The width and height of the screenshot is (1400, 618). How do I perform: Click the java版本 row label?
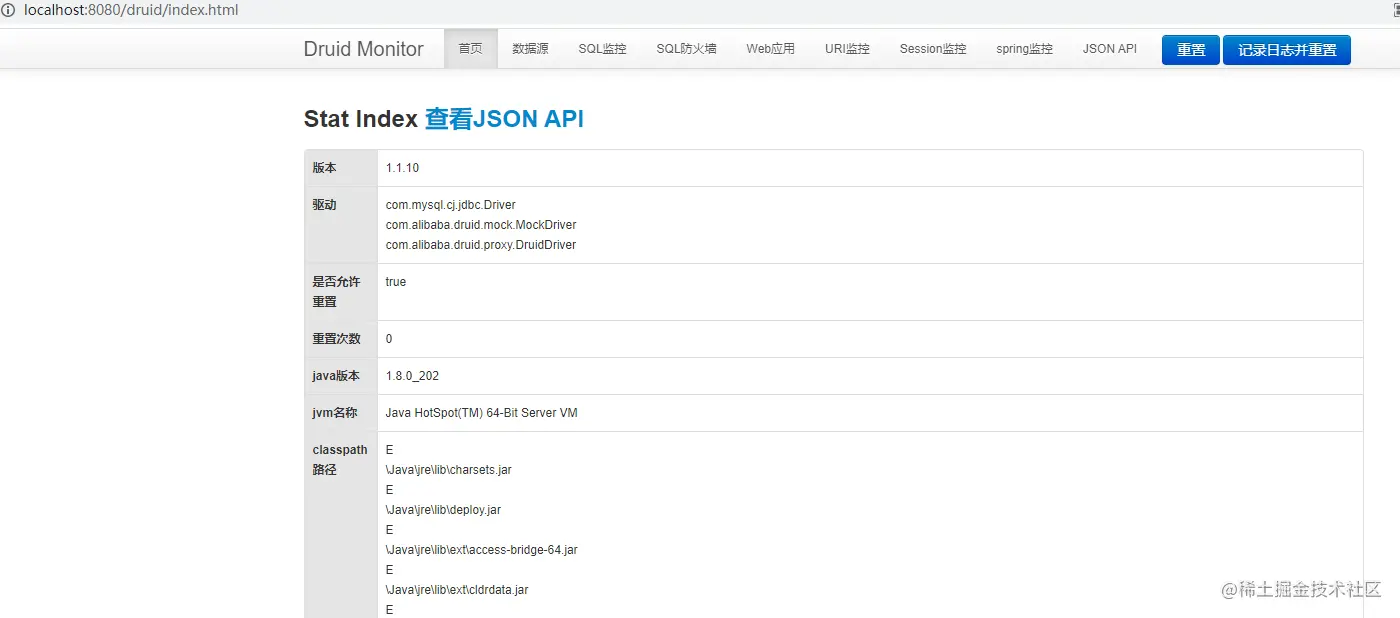(x=336, y=376)
